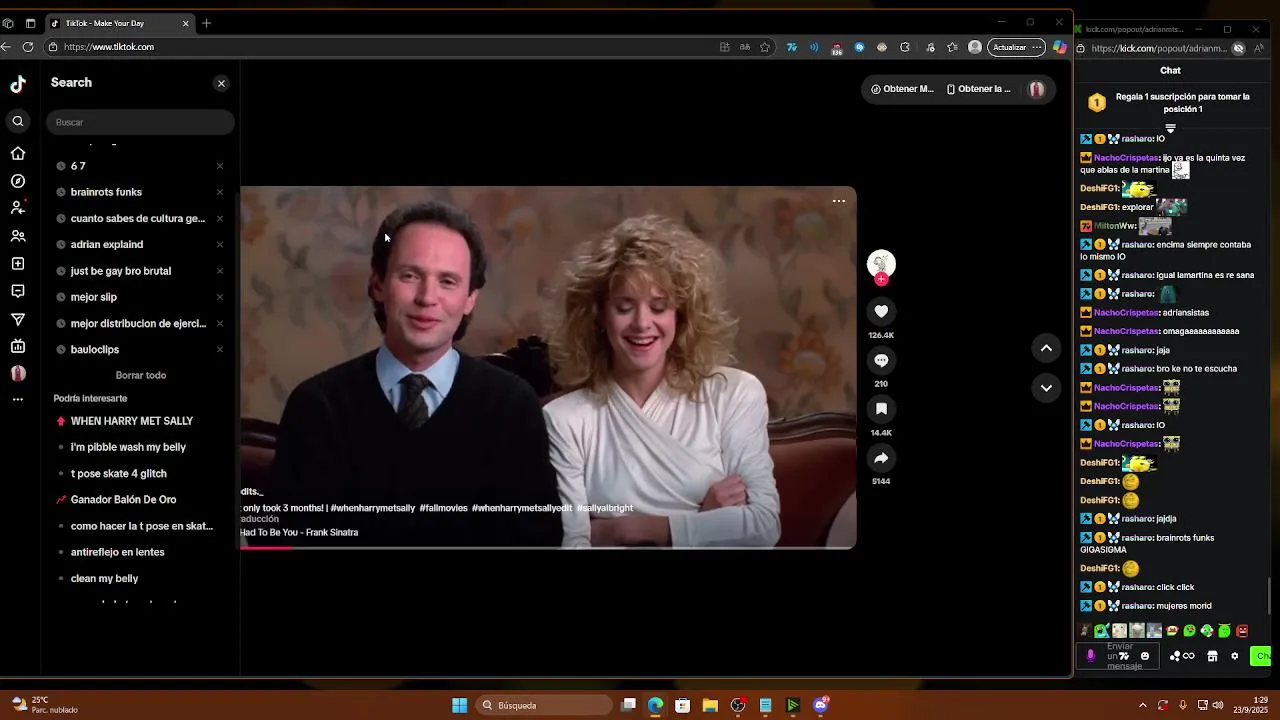Open the emoji picker in the Kick chat

[x=1145, y=656]
